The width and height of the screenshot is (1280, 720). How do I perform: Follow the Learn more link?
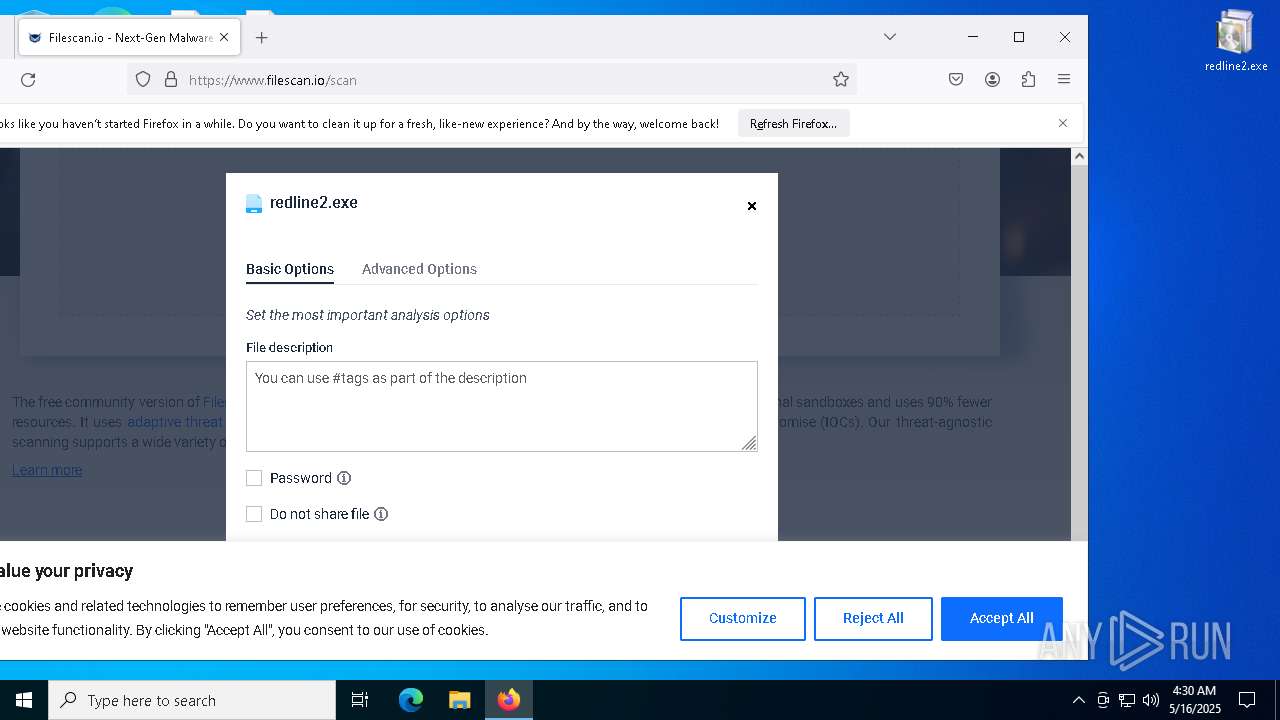[47, 470]
